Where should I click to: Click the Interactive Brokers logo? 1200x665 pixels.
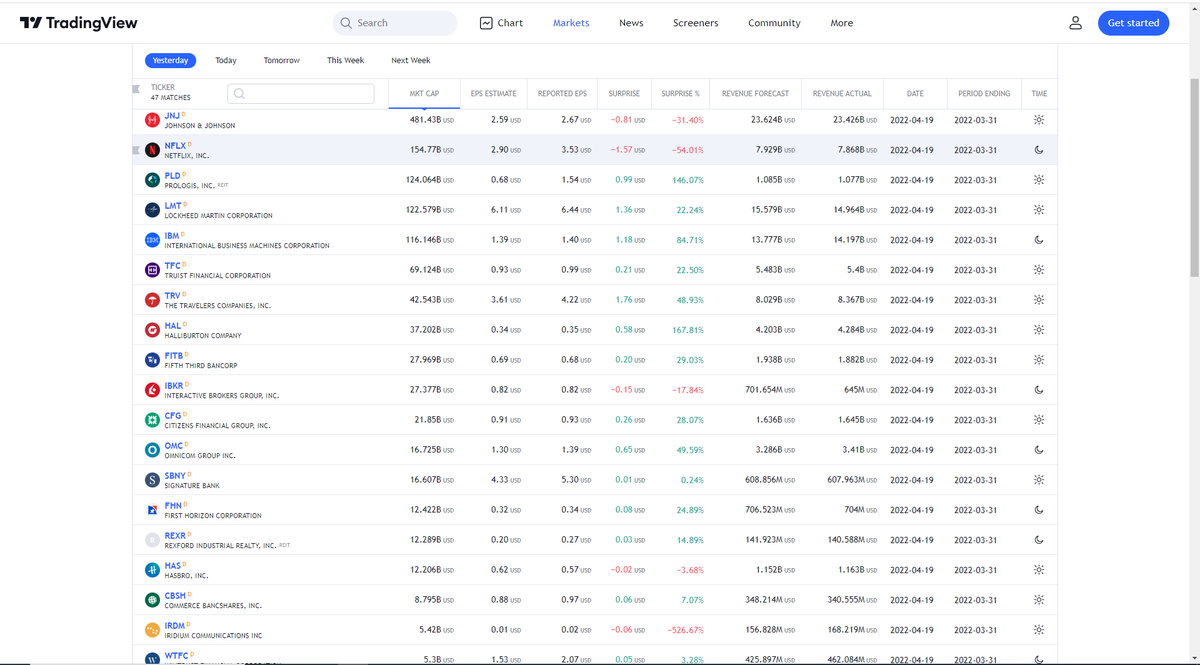(x=152, y=390)
